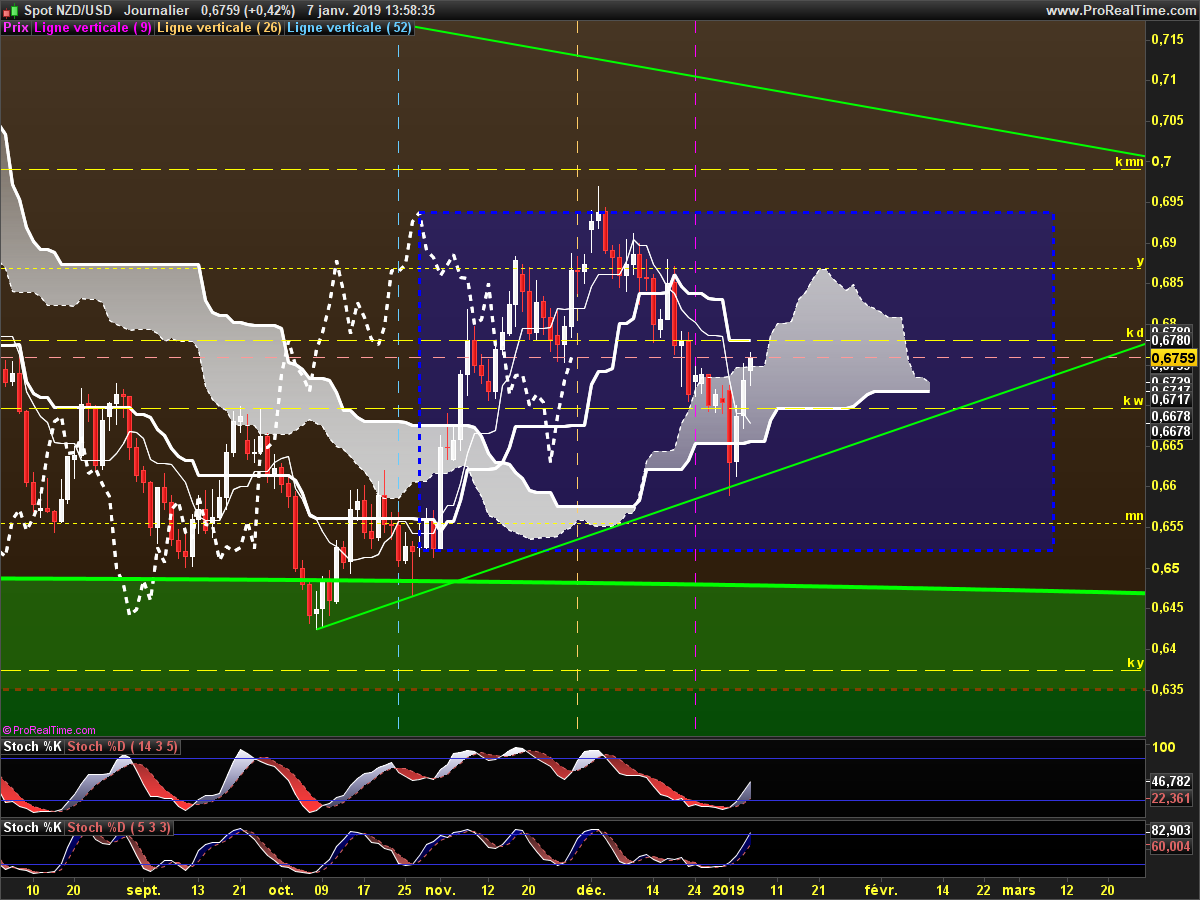Viewport: 1200px width, 900px height.
Task: Click the 7 janv. 2019 13:58:35 timestamp
Action: click(371, 10)
